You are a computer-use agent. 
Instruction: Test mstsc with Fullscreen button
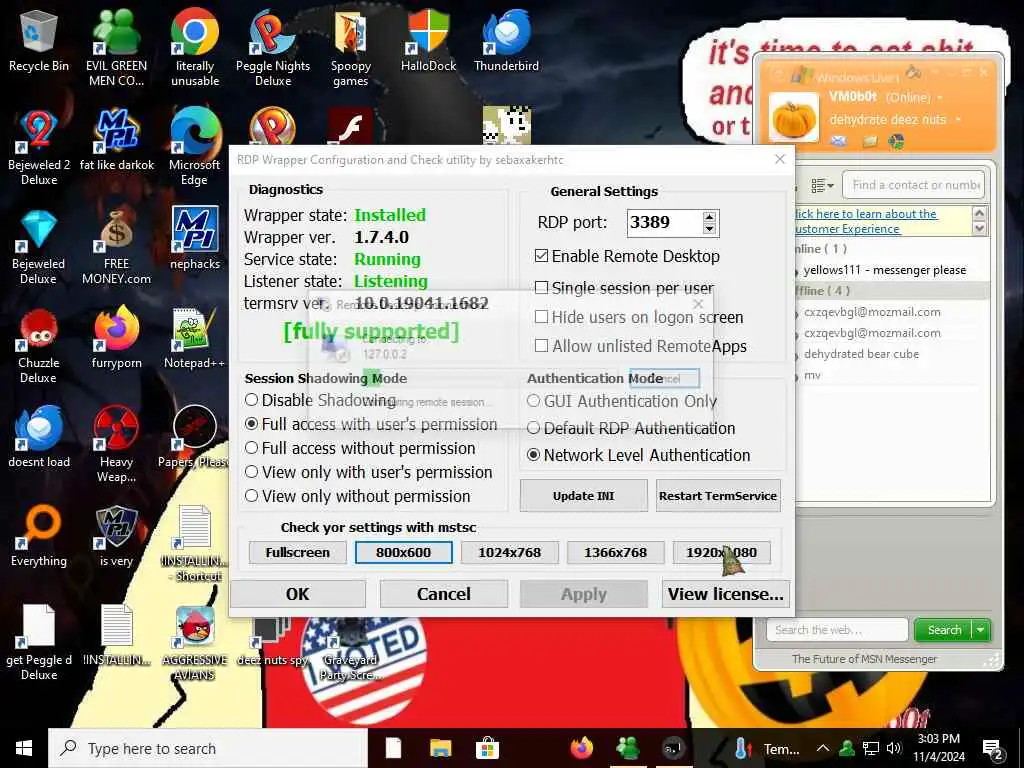click(x=298, y=552)
